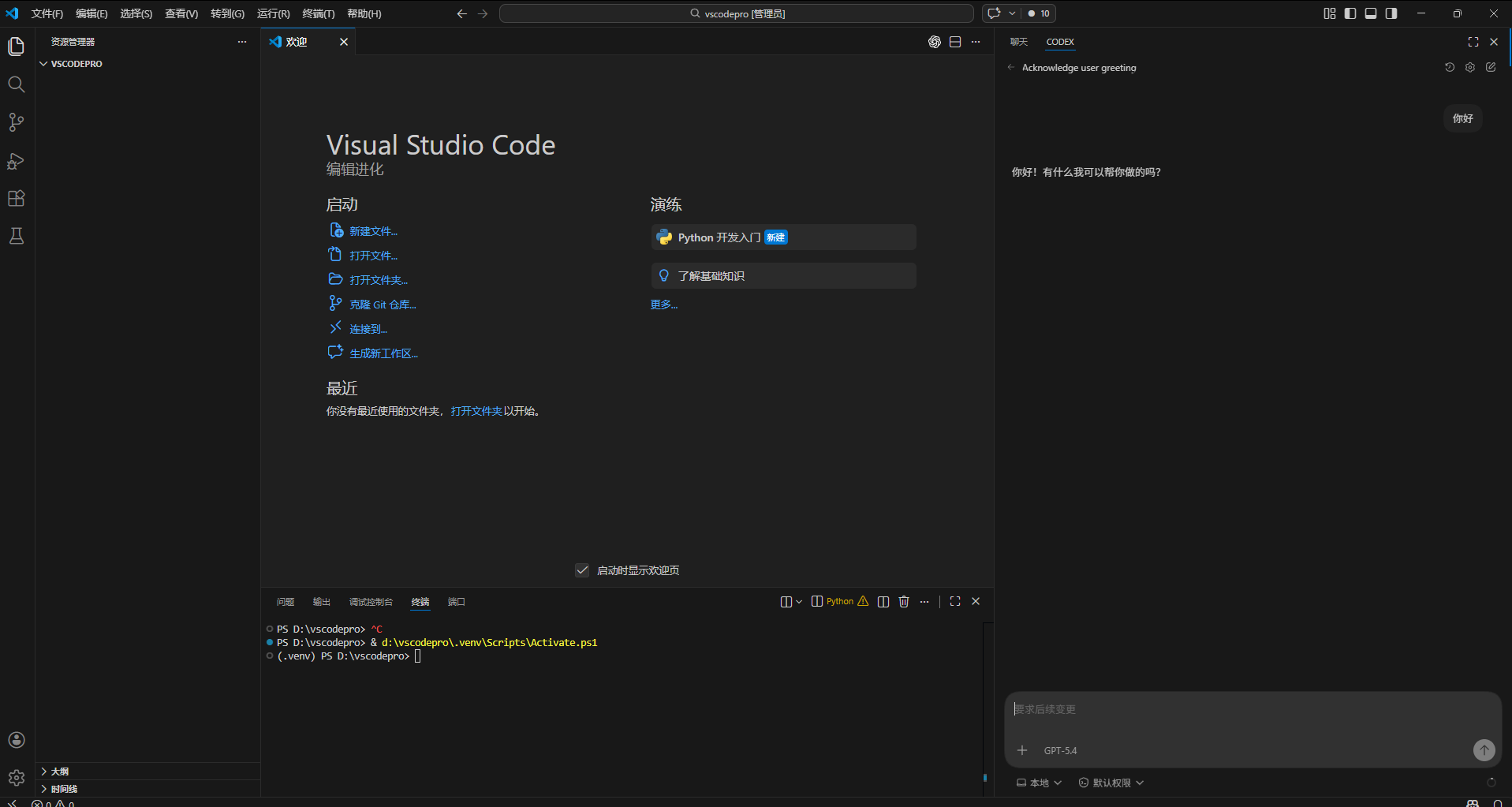The image size is (1512, 807).
Task: Select the Python terminal indicator with its warning
Action: point(840,601)
